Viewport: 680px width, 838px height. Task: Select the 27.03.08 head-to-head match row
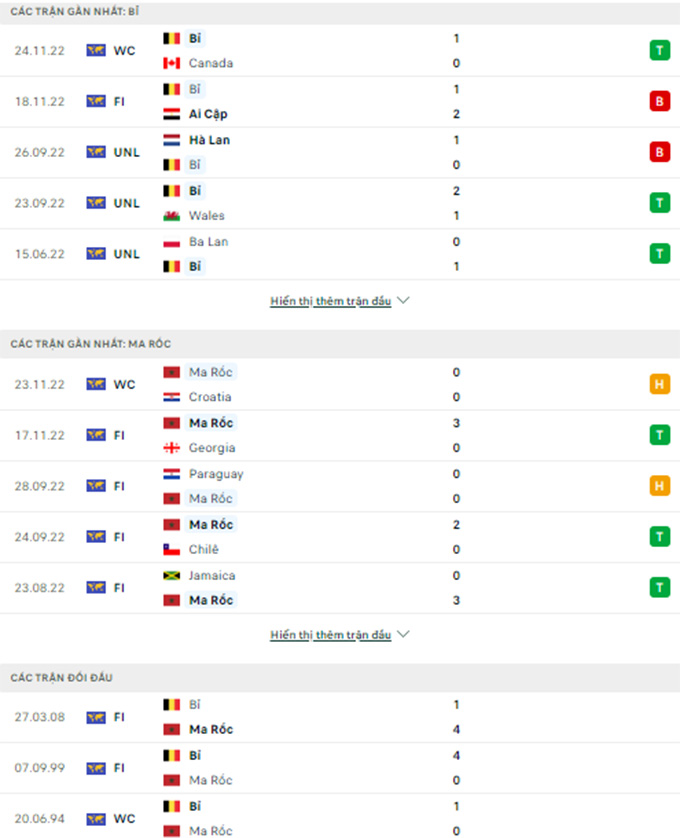340,717
